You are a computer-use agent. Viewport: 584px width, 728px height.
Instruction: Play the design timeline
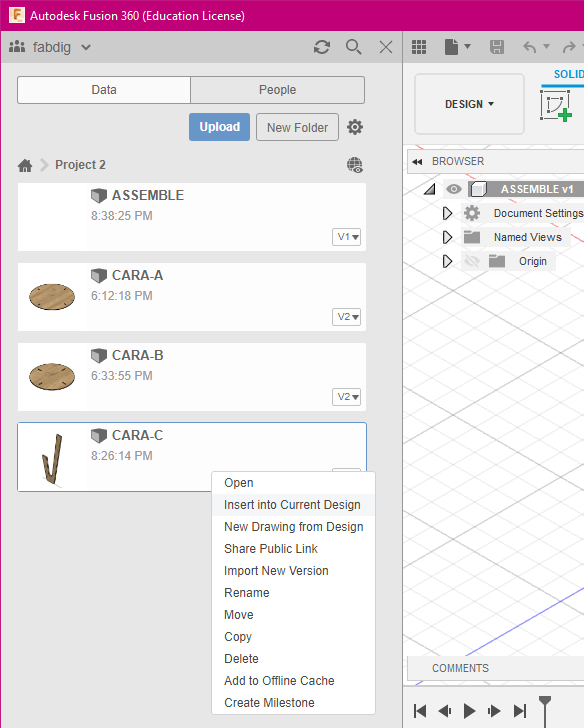point(469,711)
